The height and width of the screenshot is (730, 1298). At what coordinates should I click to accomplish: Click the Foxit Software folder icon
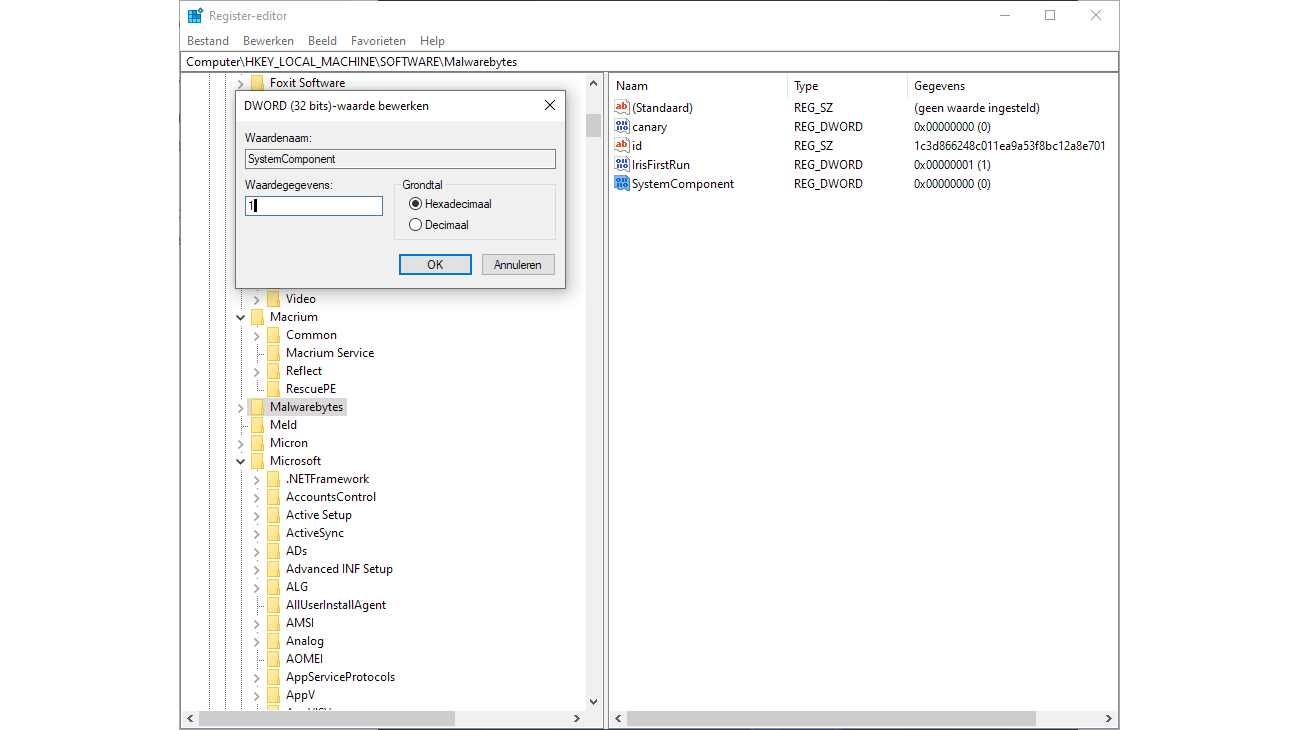click(x=257, y=83)
